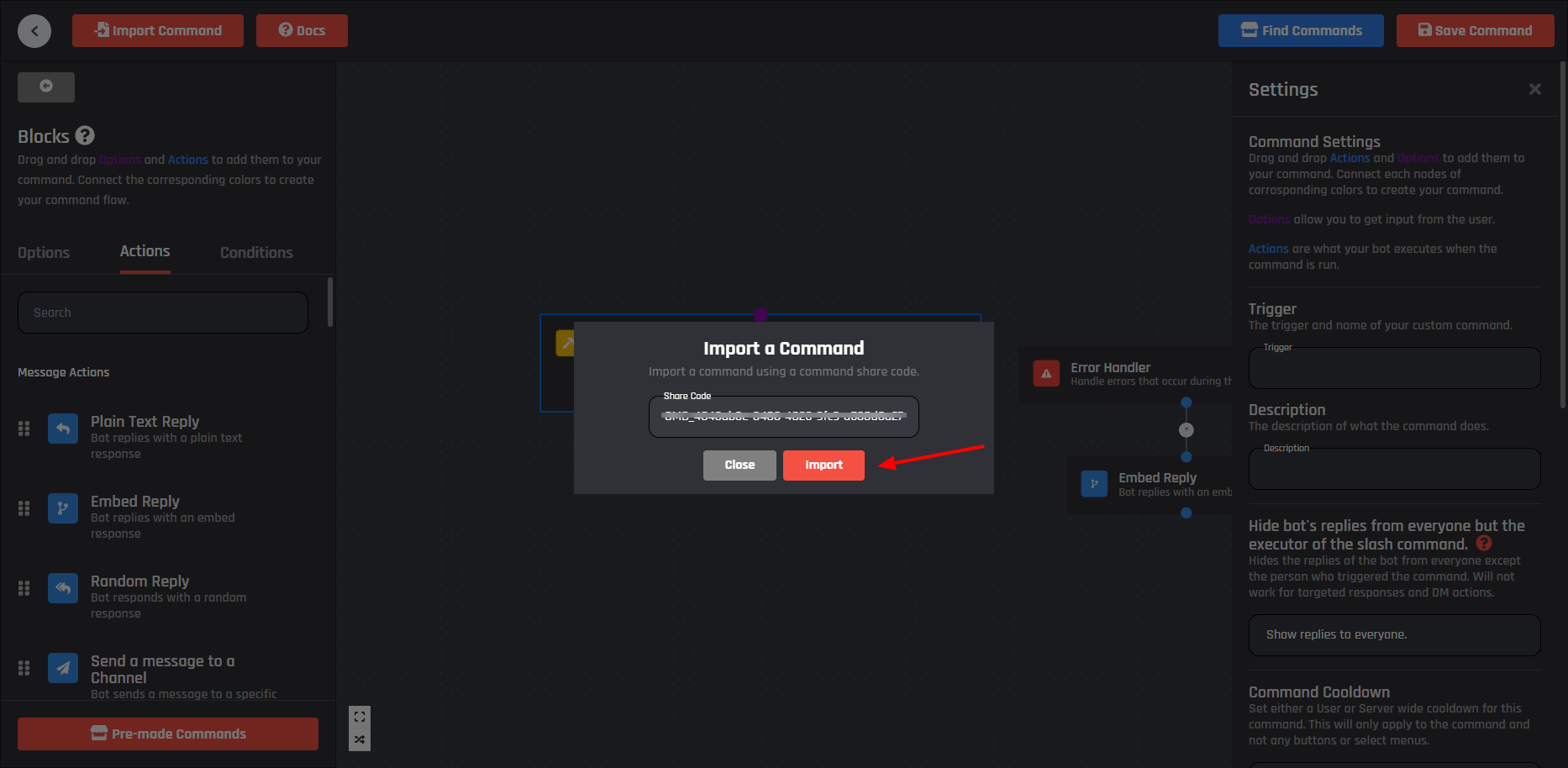
Task: Switch to the Options tab
Action: (x=44, y=253)
